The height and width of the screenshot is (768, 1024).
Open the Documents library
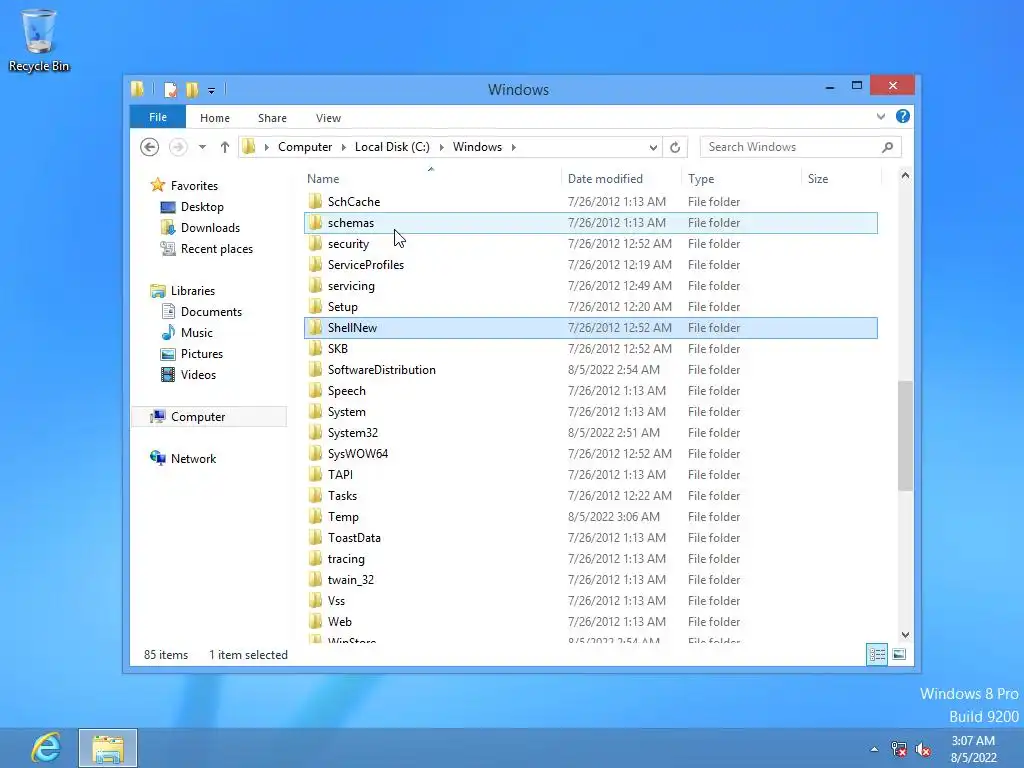pyautogui.click(x=211, y=312)
